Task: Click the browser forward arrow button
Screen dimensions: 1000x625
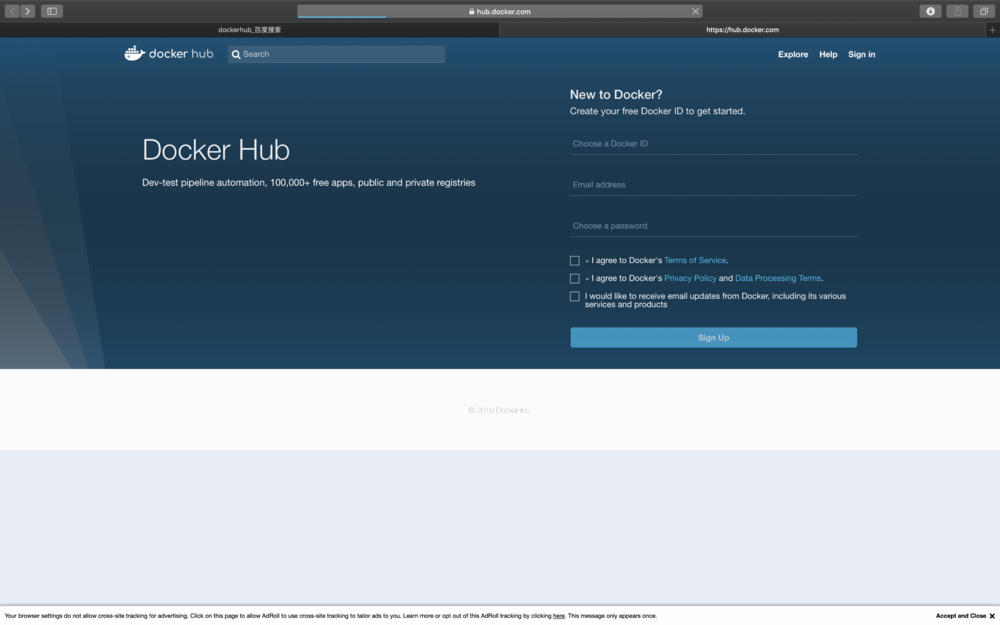Action: click(x=27, y=11)
